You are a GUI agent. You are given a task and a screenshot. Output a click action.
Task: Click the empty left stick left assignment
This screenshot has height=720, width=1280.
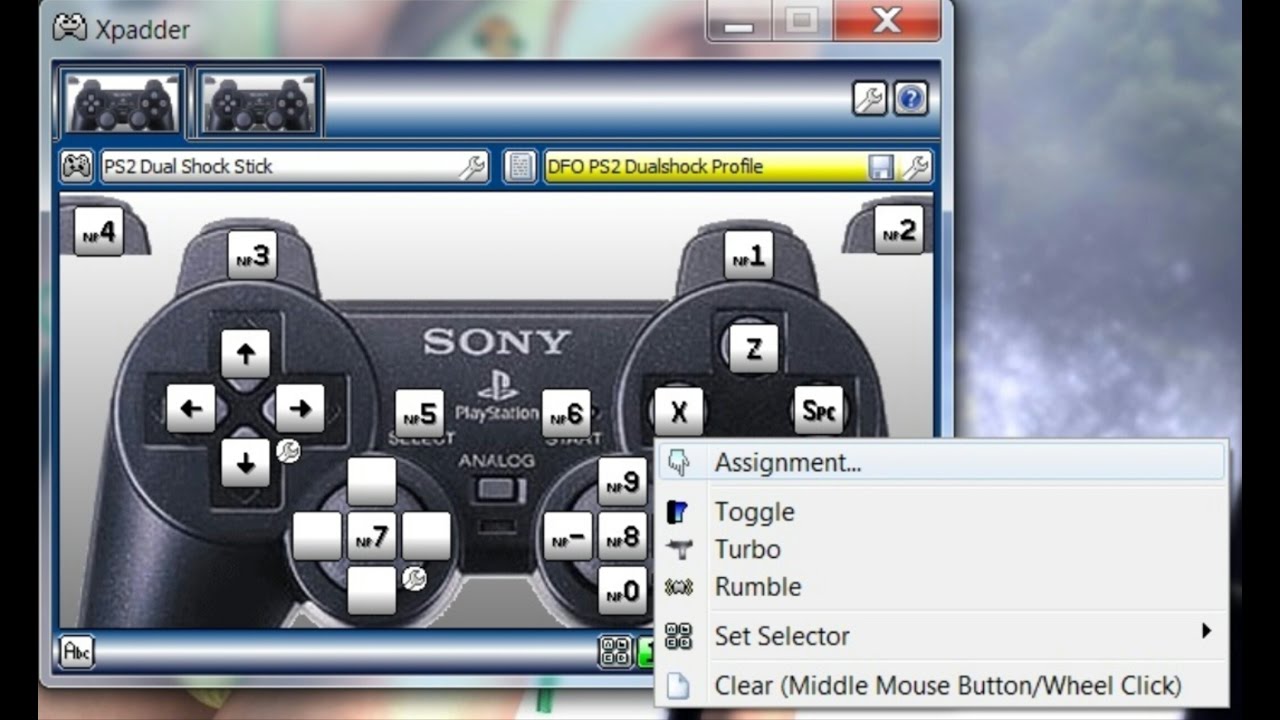[x=317, y=537]
